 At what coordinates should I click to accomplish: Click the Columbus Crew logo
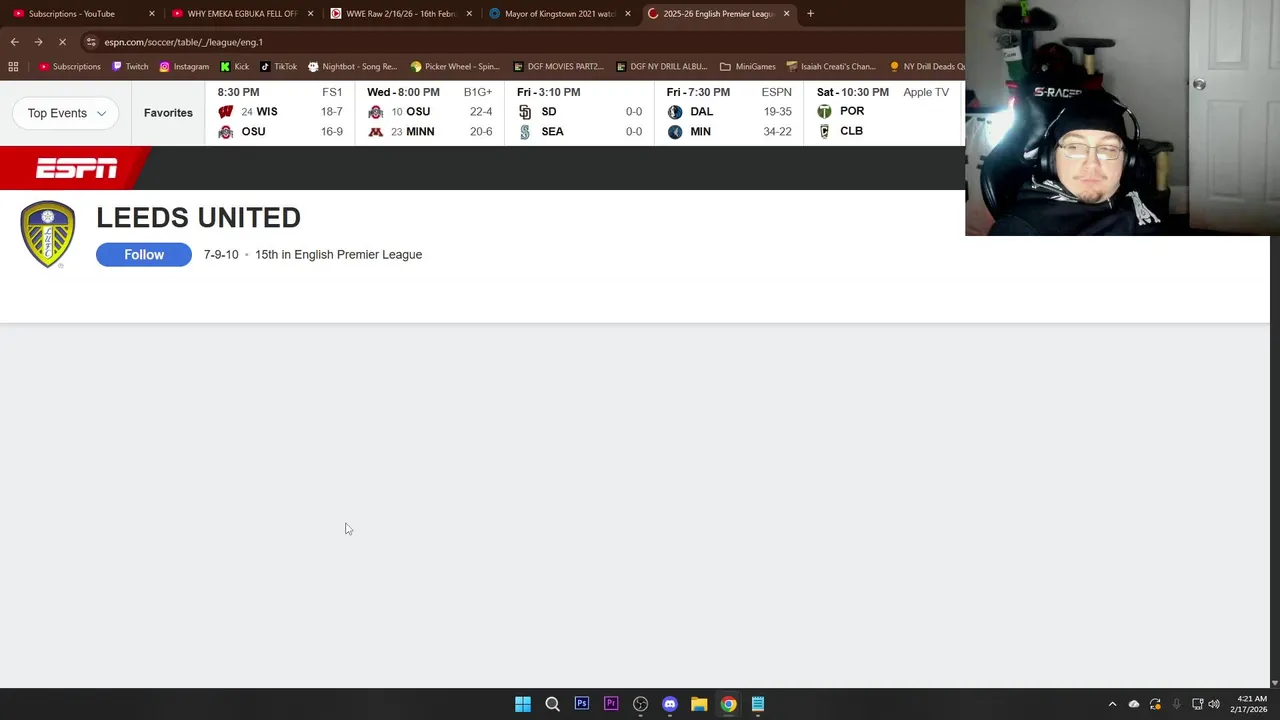pos(824,131)
